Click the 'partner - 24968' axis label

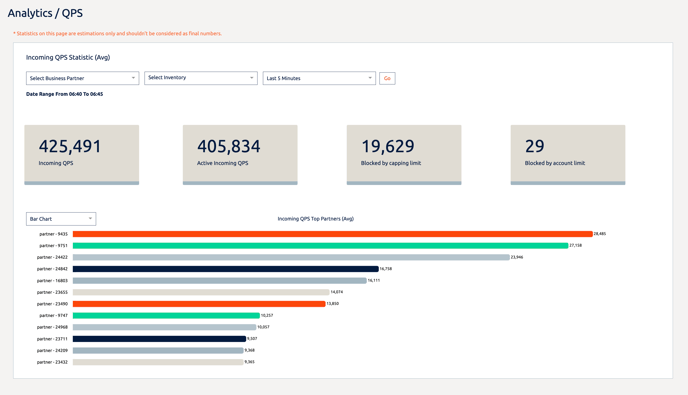52,327
